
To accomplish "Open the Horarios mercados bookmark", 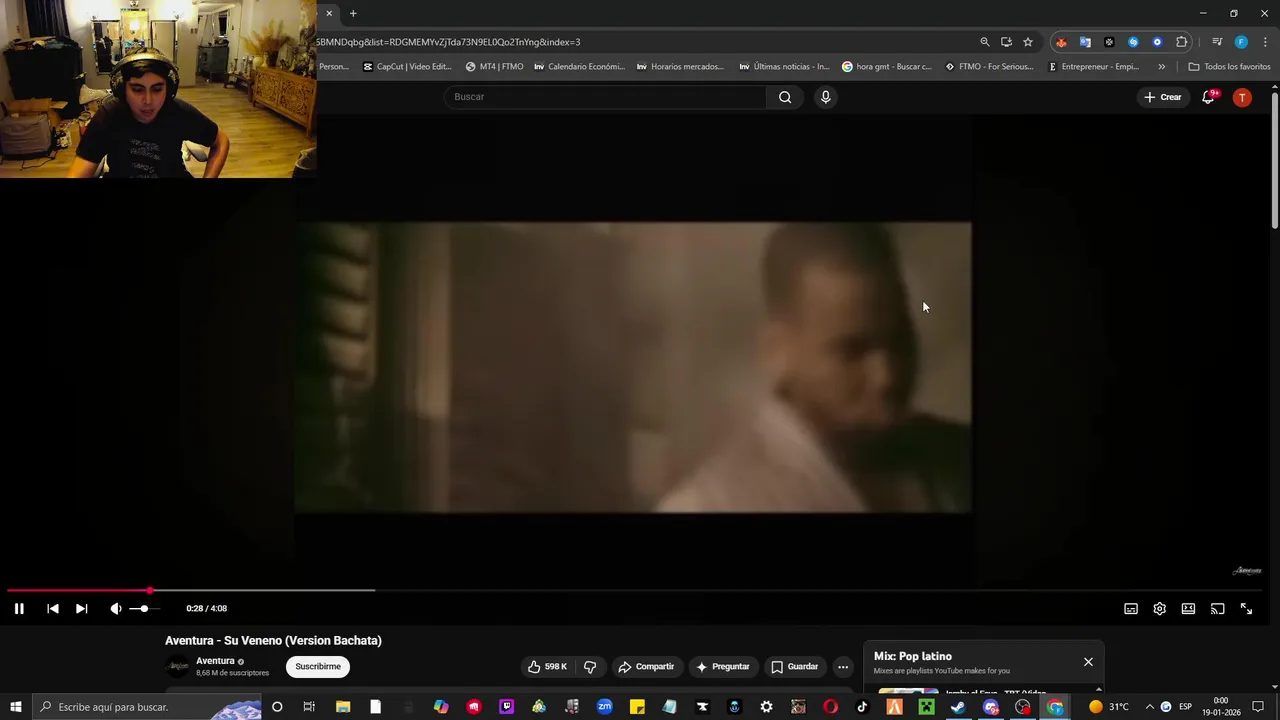I will click(680, 67).
